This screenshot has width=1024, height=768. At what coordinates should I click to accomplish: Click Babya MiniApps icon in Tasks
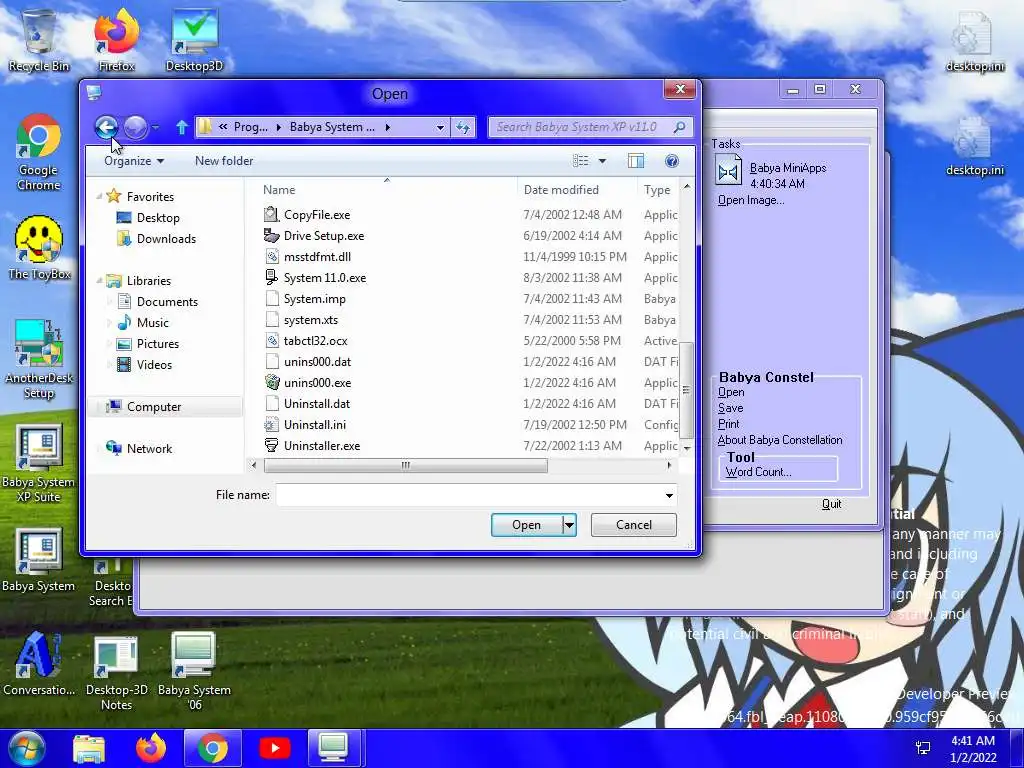[x=728, y=172]
